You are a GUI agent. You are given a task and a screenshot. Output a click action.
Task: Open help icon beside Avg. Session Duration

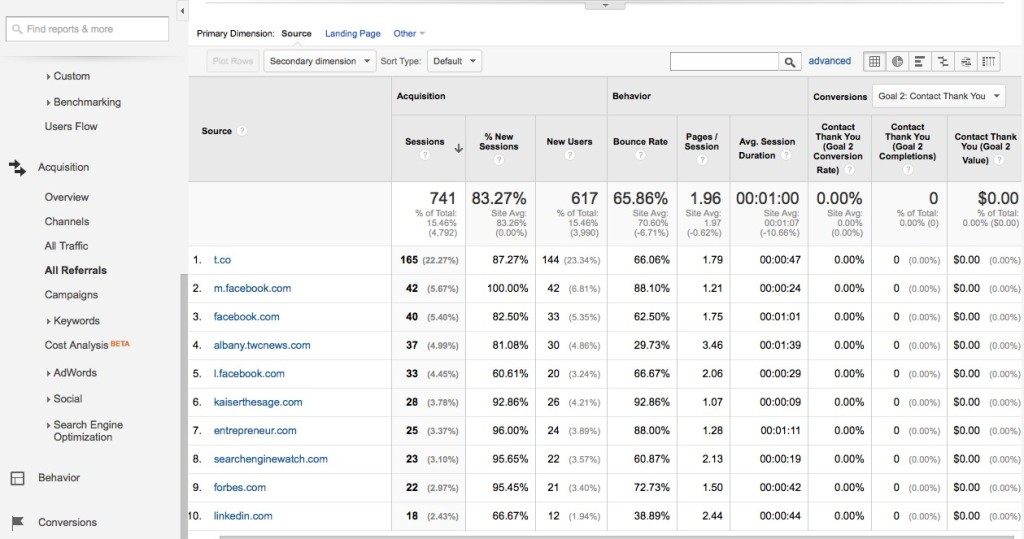(x=786, y=155)
